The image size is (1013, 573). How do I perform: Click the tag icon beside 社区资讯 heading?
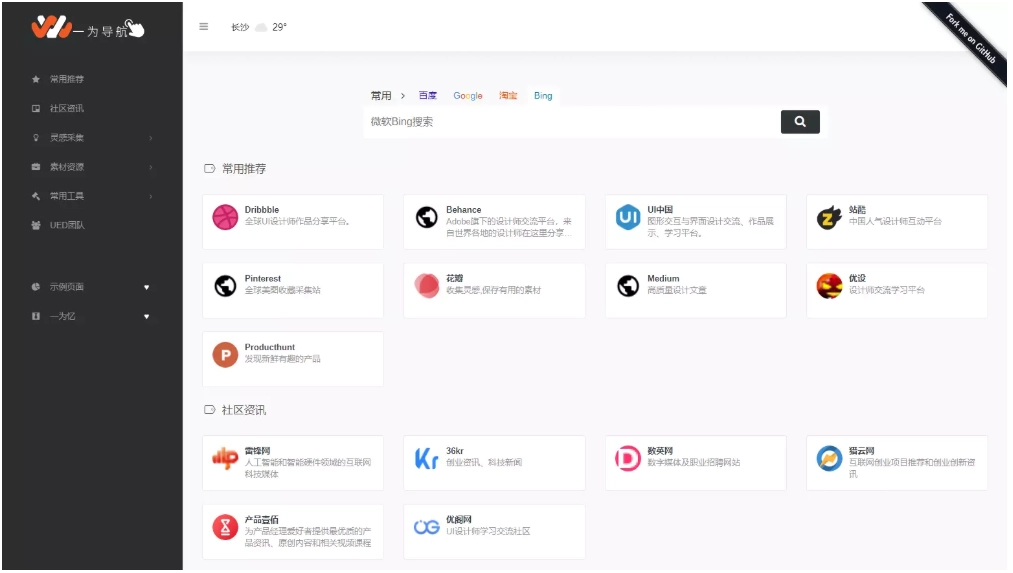pos(209,410)
